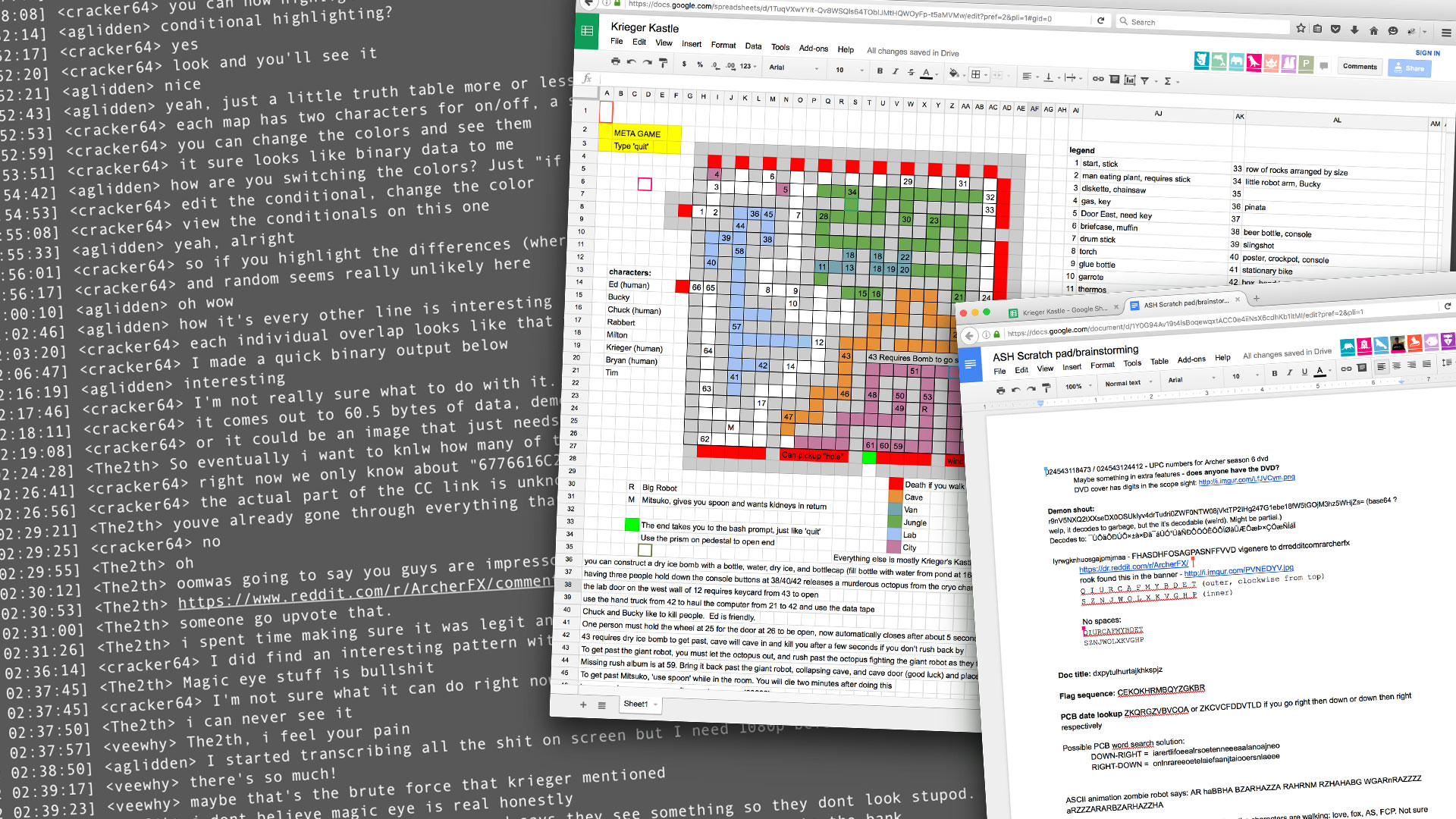Click the print icon in Krieger Kastle spreadsheet toolbar

615,61
